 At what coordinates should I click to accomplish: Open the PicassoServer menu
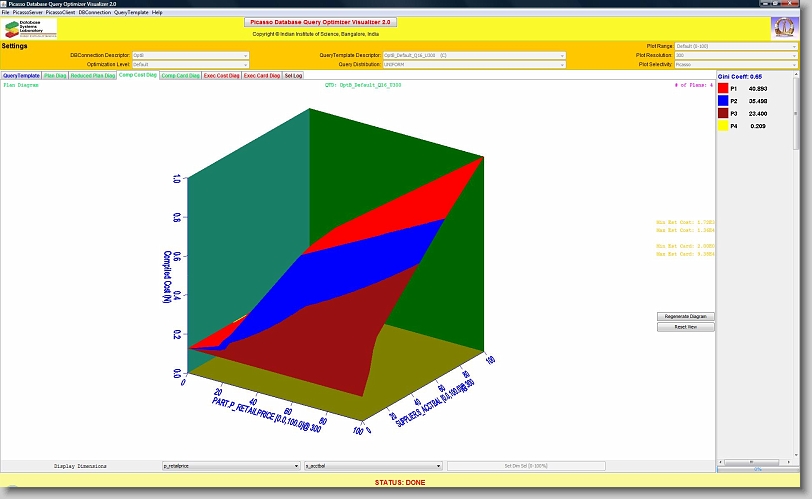click(27, 12)
